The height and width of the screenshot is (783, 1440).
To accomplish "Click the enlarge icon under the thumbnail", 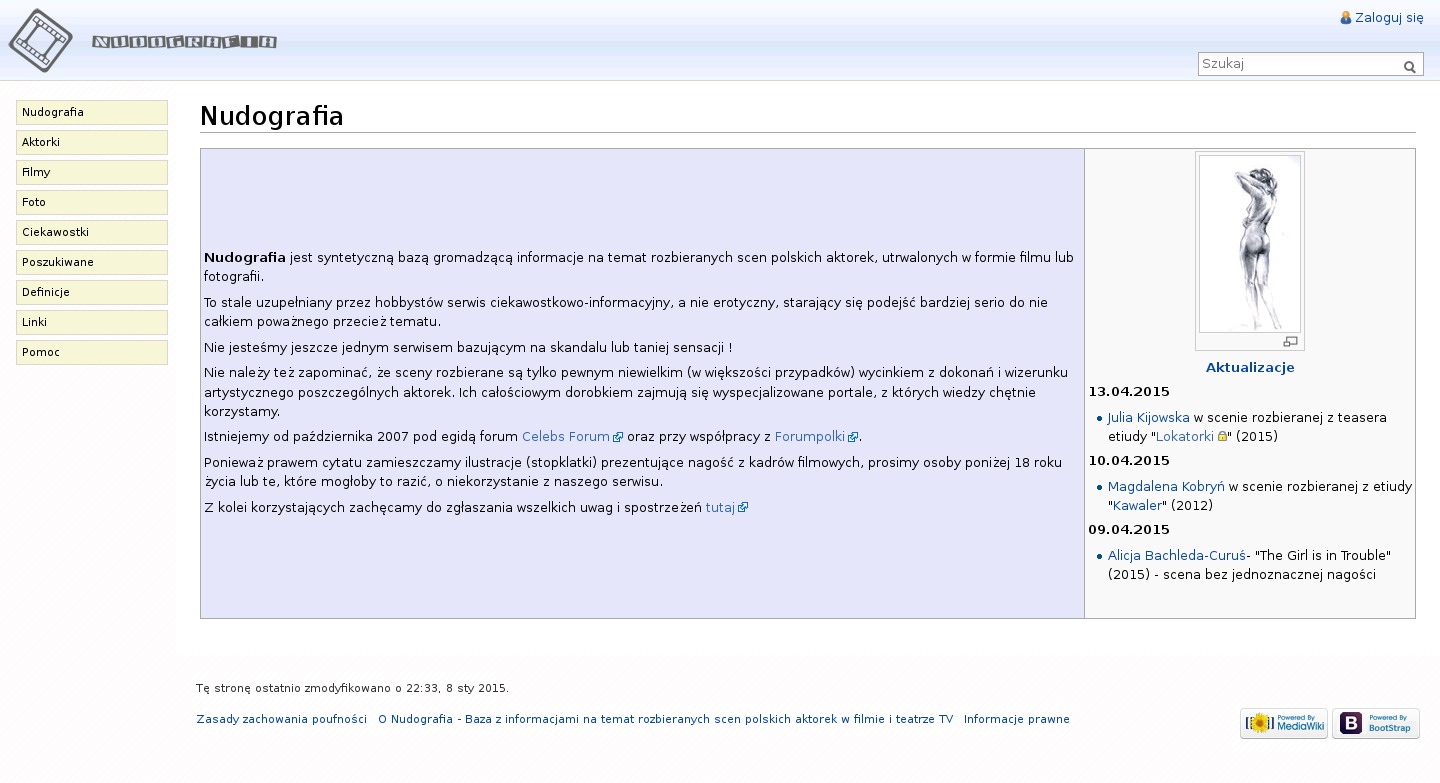I will pos(1290,342).
